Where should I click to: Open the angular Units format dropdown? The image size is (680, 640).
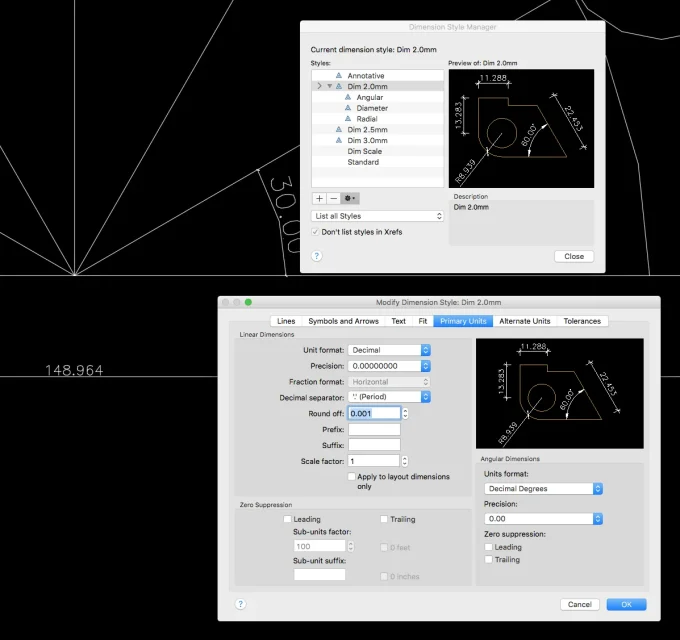pos(543,489)
